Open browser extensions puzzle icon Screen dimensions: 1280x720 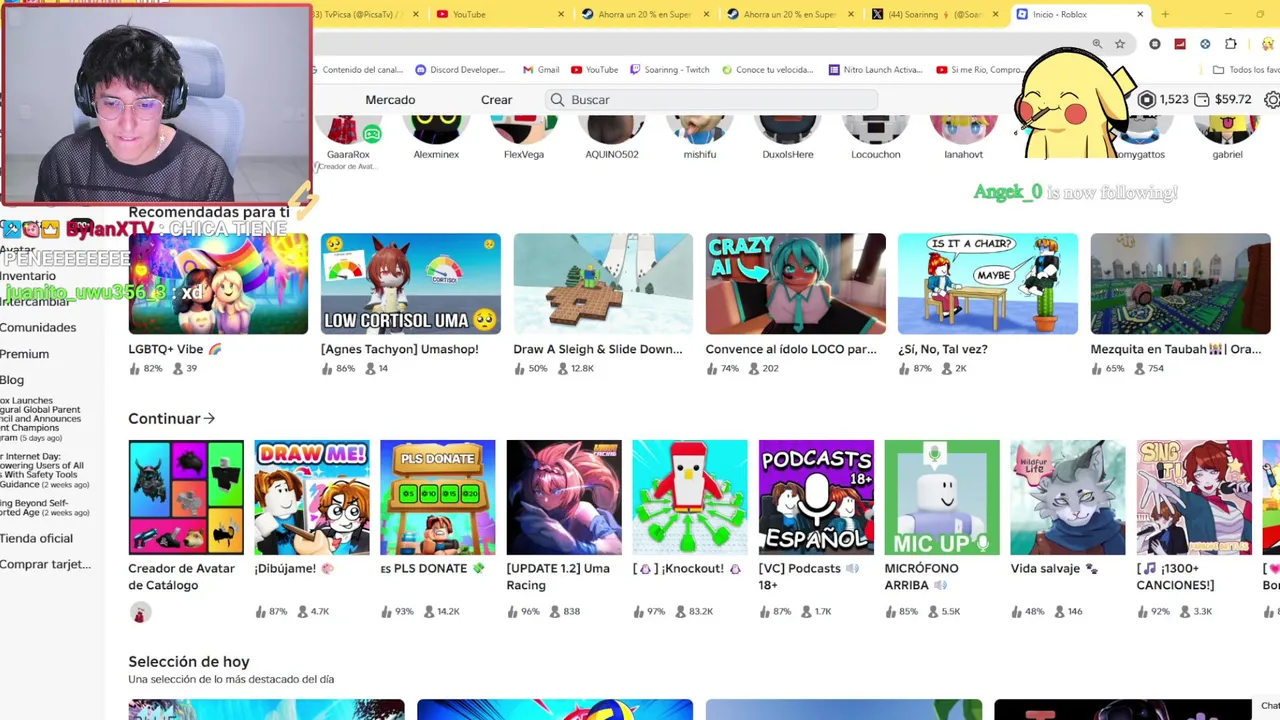[x=1231, y=44]
